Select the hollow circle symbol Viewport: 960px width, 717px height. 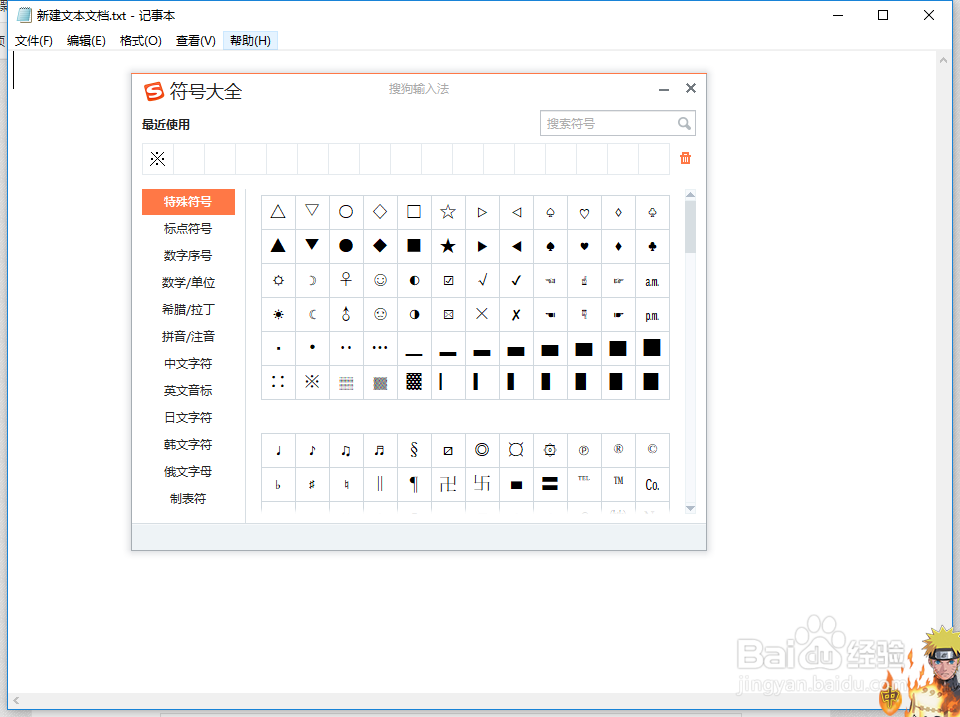[x=345, y=211]
